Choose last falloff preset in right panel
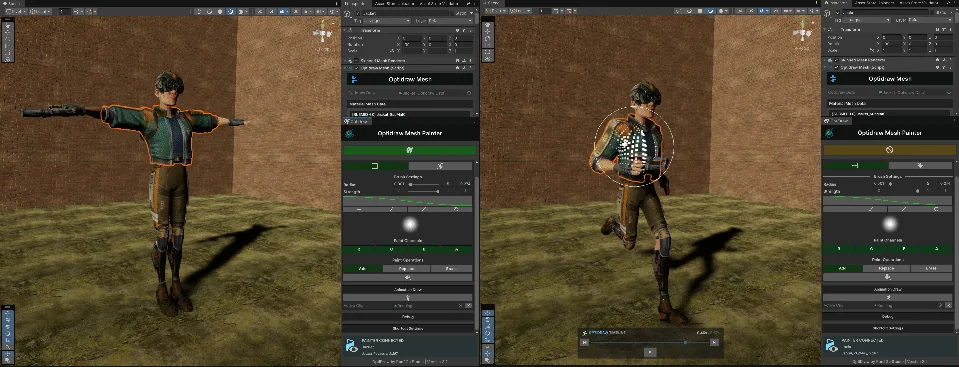The height and width of the screenshot is (367, 959). tap(936, 209)
